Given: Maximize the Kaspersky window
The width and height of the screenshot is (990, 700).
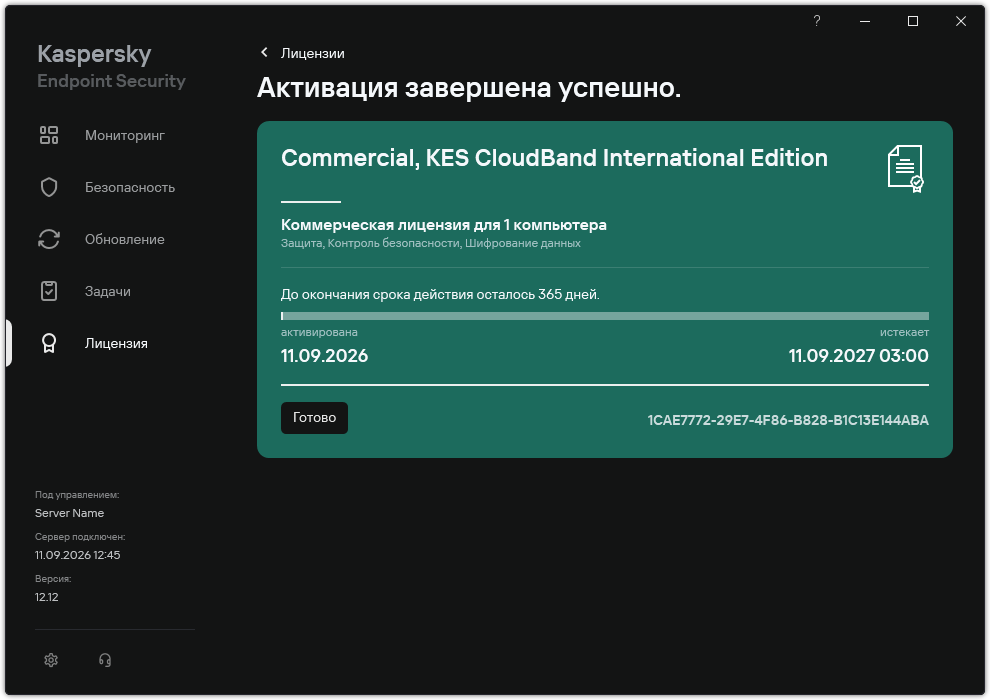Looking at the screenshot, I should [x=913, y=21].
